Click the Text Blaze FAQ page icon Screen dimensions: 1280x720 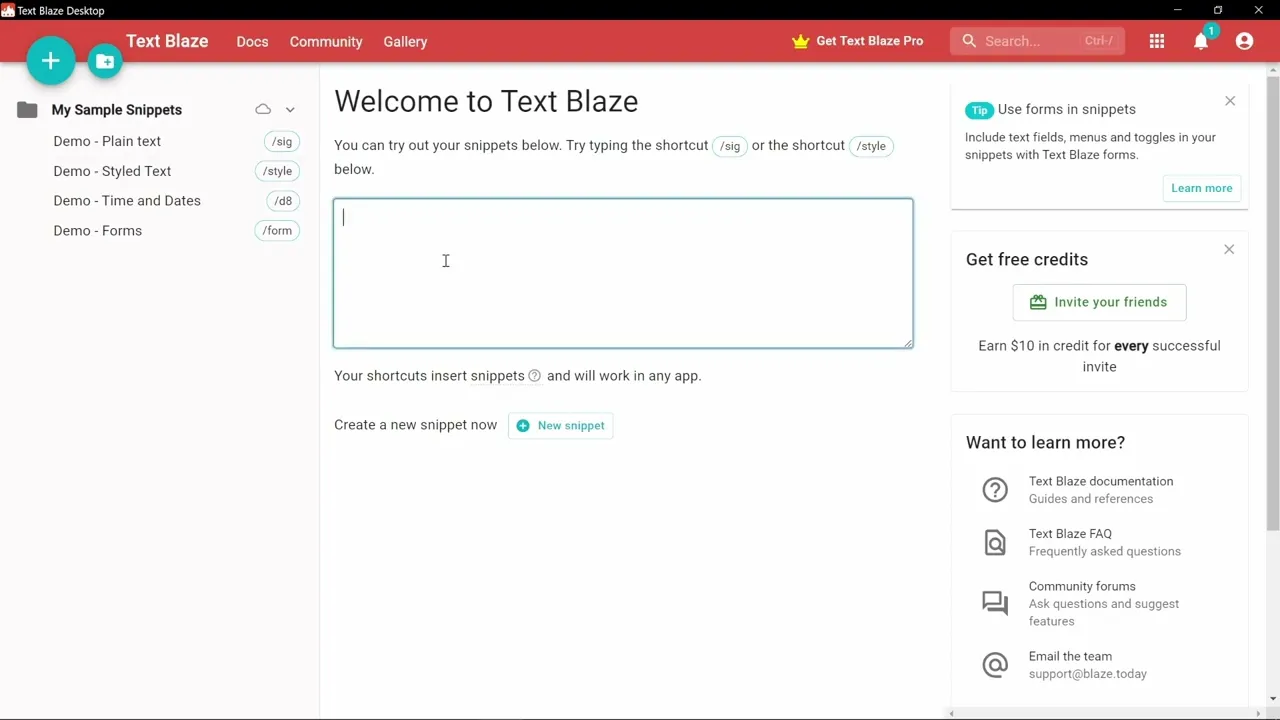(x=995, y=542)
